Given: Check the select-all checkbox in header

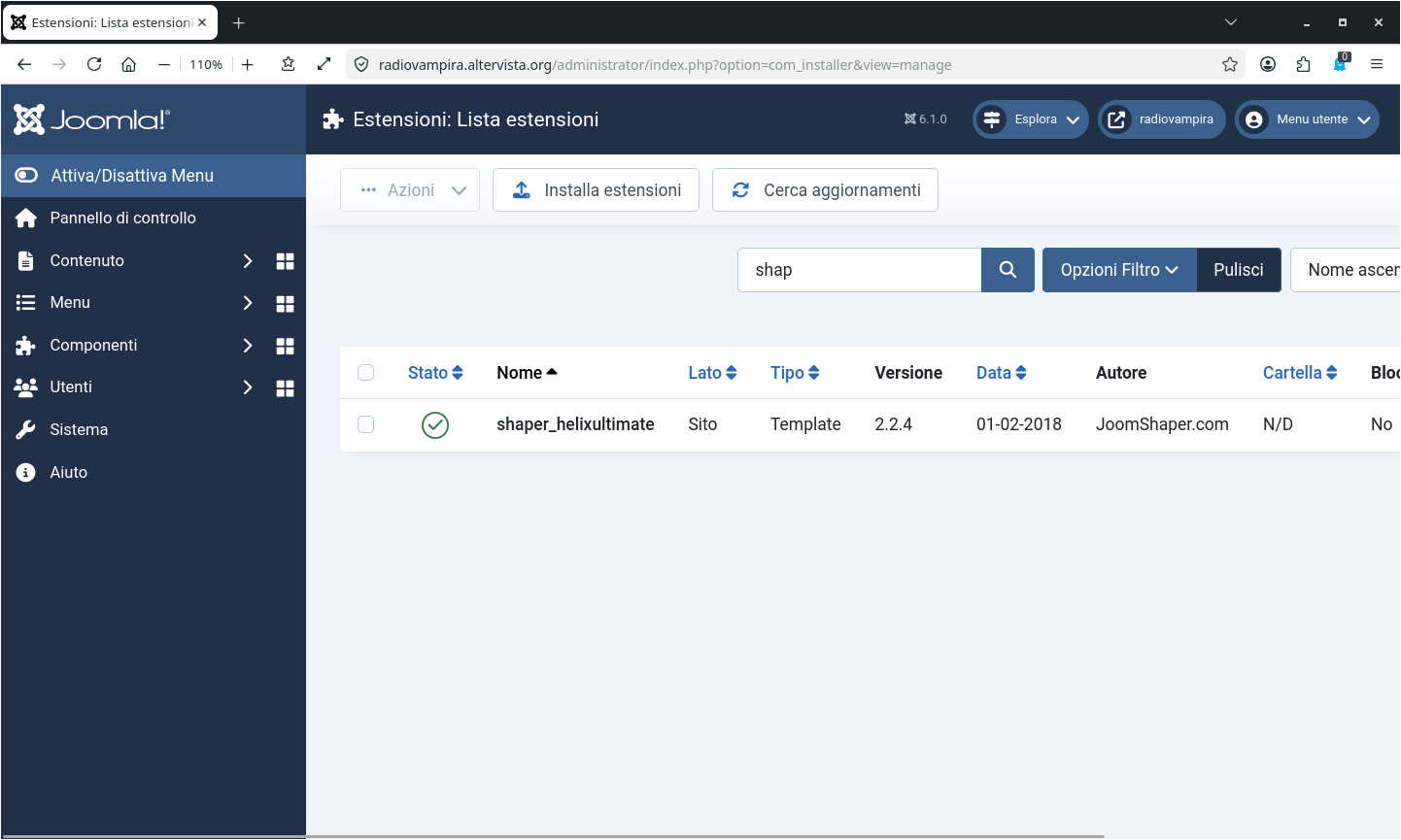Looking at the screenshot, I should (366, 373).
